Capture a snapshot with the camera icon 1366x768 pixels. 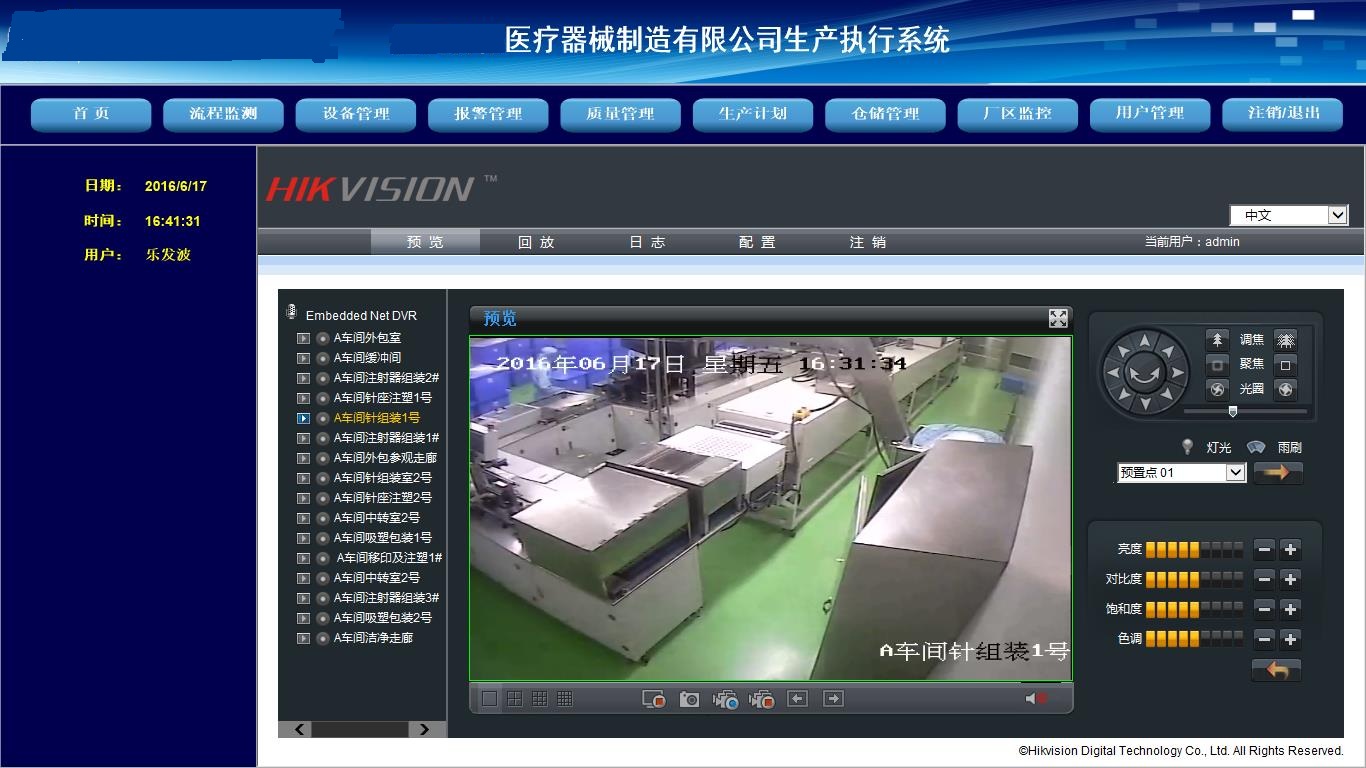point(689,699)
